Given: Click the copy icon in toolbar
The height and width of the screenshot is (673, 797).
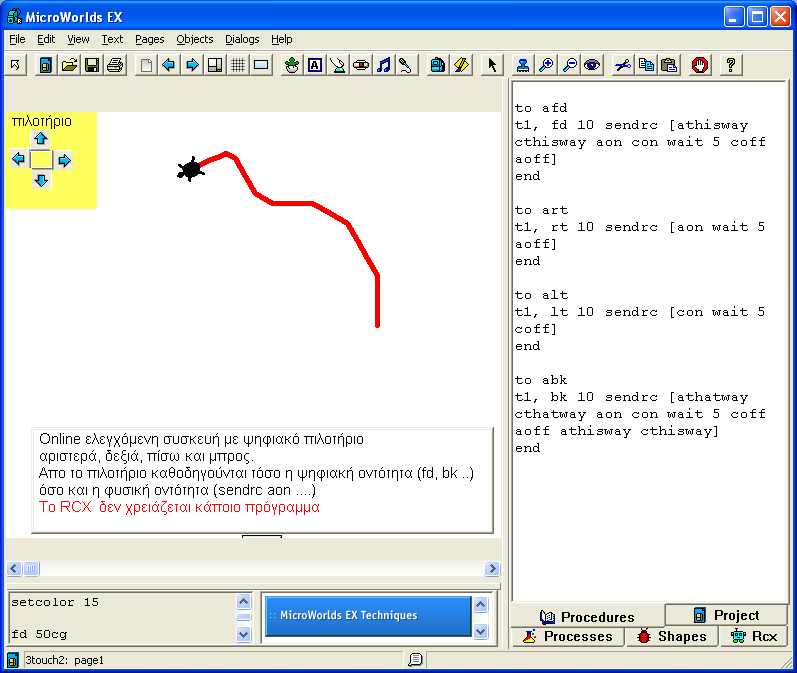Looking at the screenshot, I should coord(646,65).
